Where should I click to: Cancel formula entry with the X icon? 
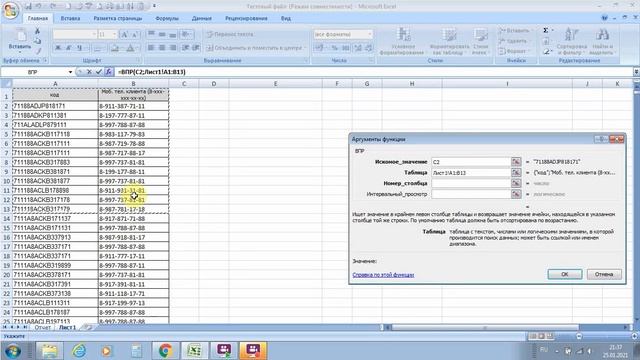point(89,72)
